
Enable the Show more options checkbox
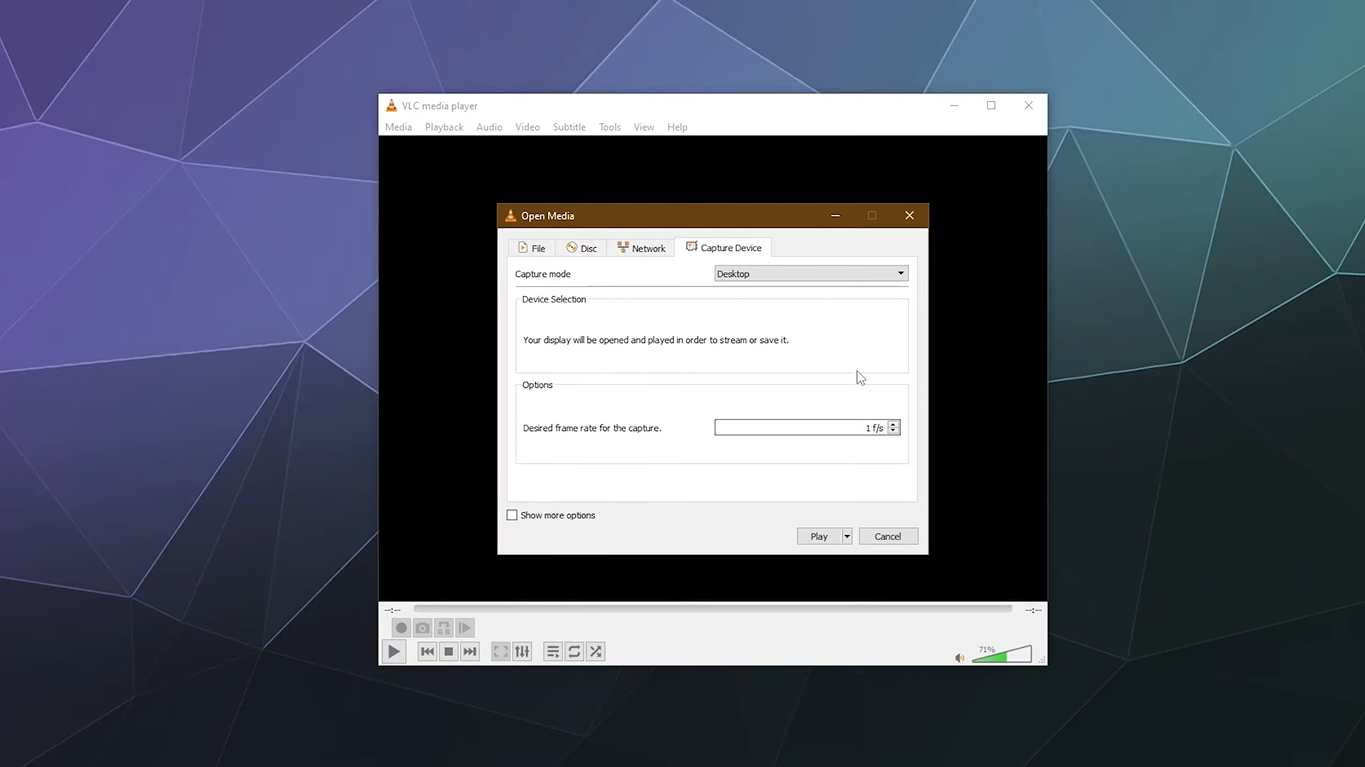511,515
